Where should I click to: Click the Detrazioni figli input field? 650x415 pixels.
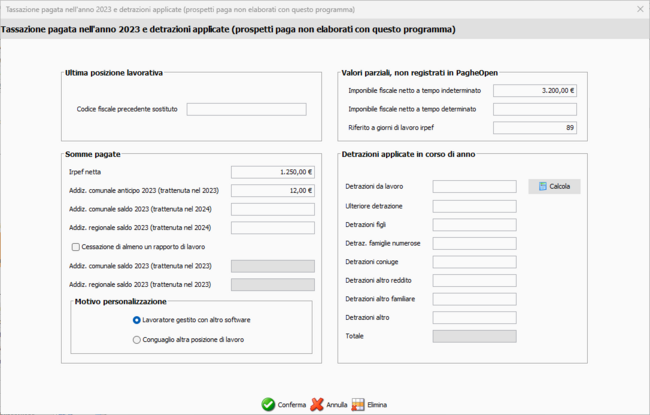(x=474, y=224)
